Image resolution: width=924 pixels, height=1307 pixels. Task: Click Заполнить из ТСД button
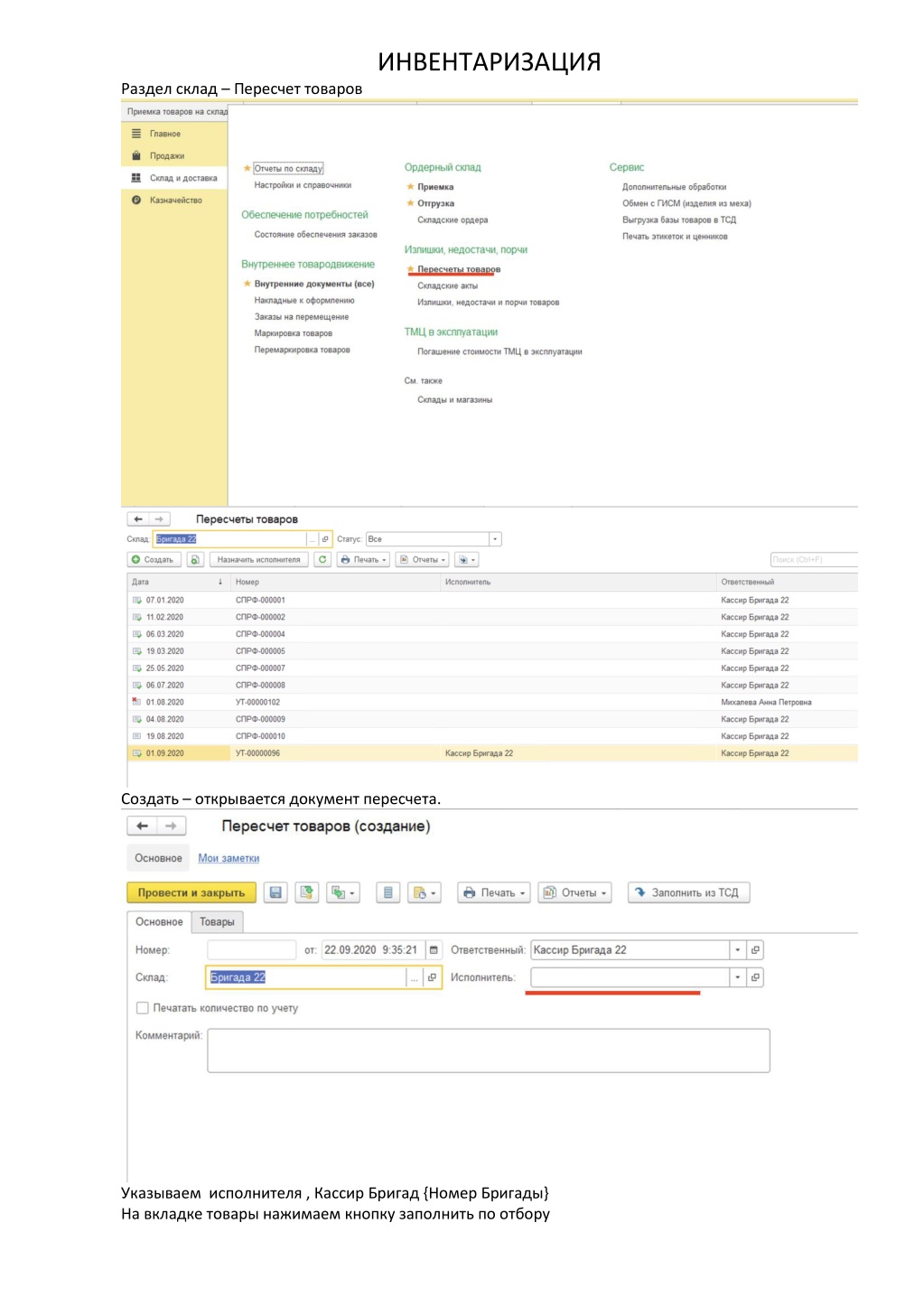pyautogui.click(x=689, y=892)
